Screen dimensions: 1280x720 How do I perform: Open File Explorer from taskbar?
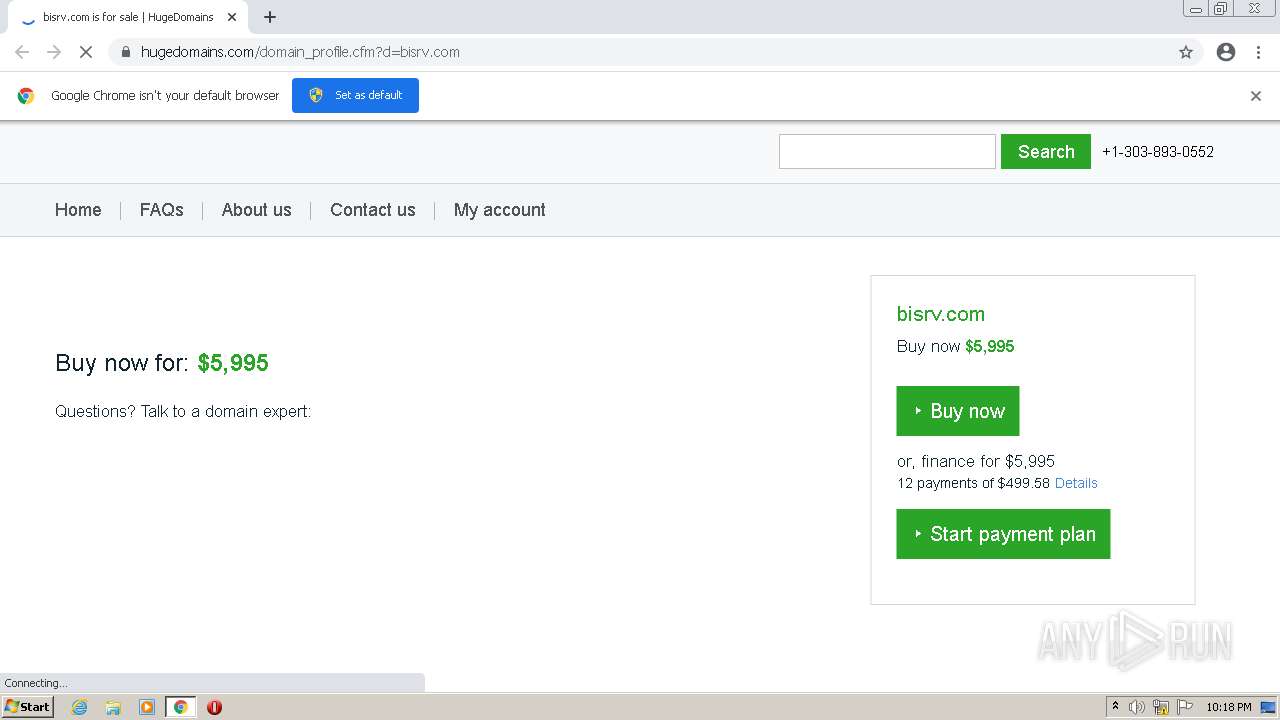[x=113, y=707]
